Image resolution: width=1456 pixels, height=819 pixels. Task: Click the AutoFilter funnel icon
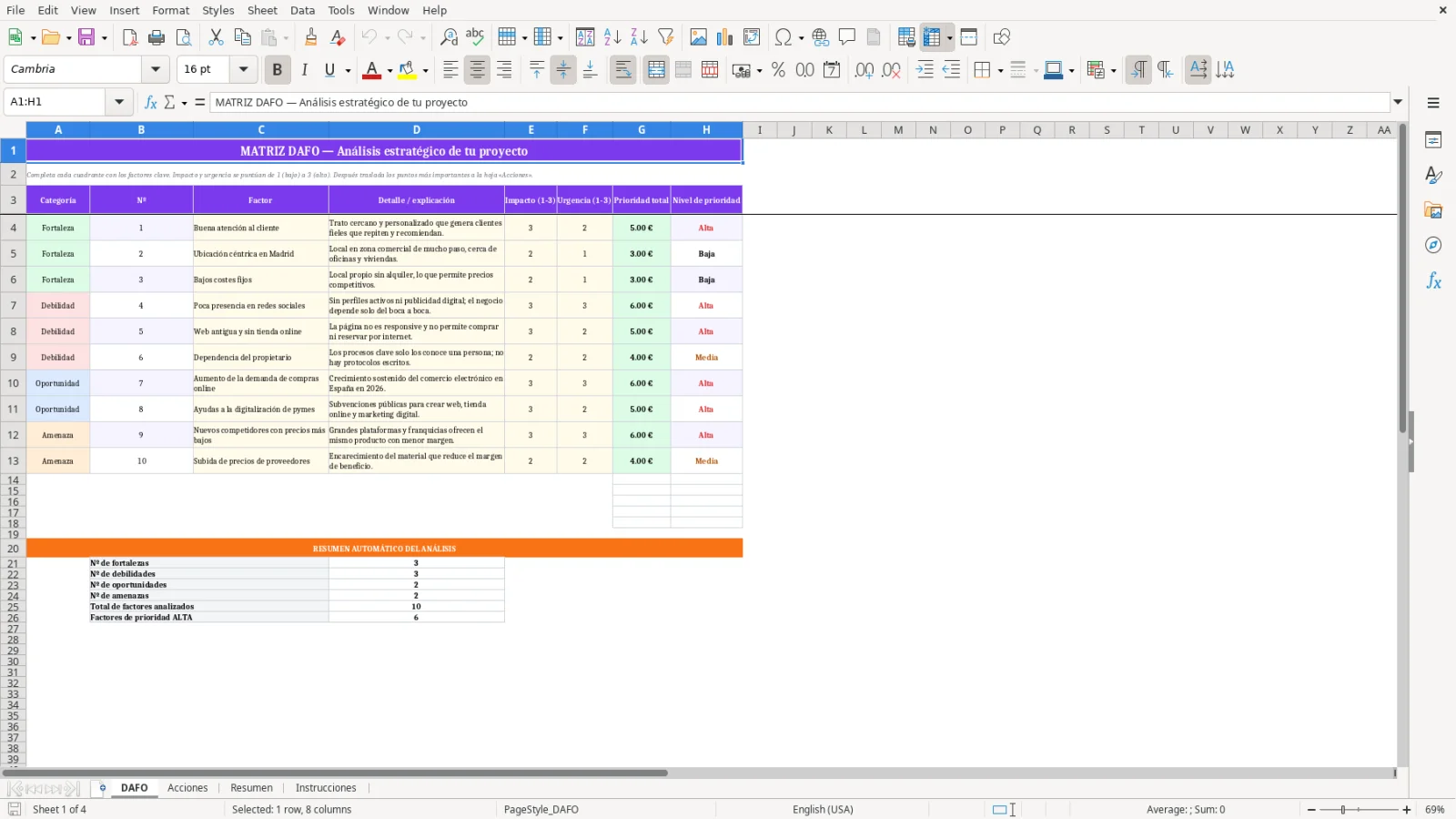pyautogui.click(x=666, y=37)
